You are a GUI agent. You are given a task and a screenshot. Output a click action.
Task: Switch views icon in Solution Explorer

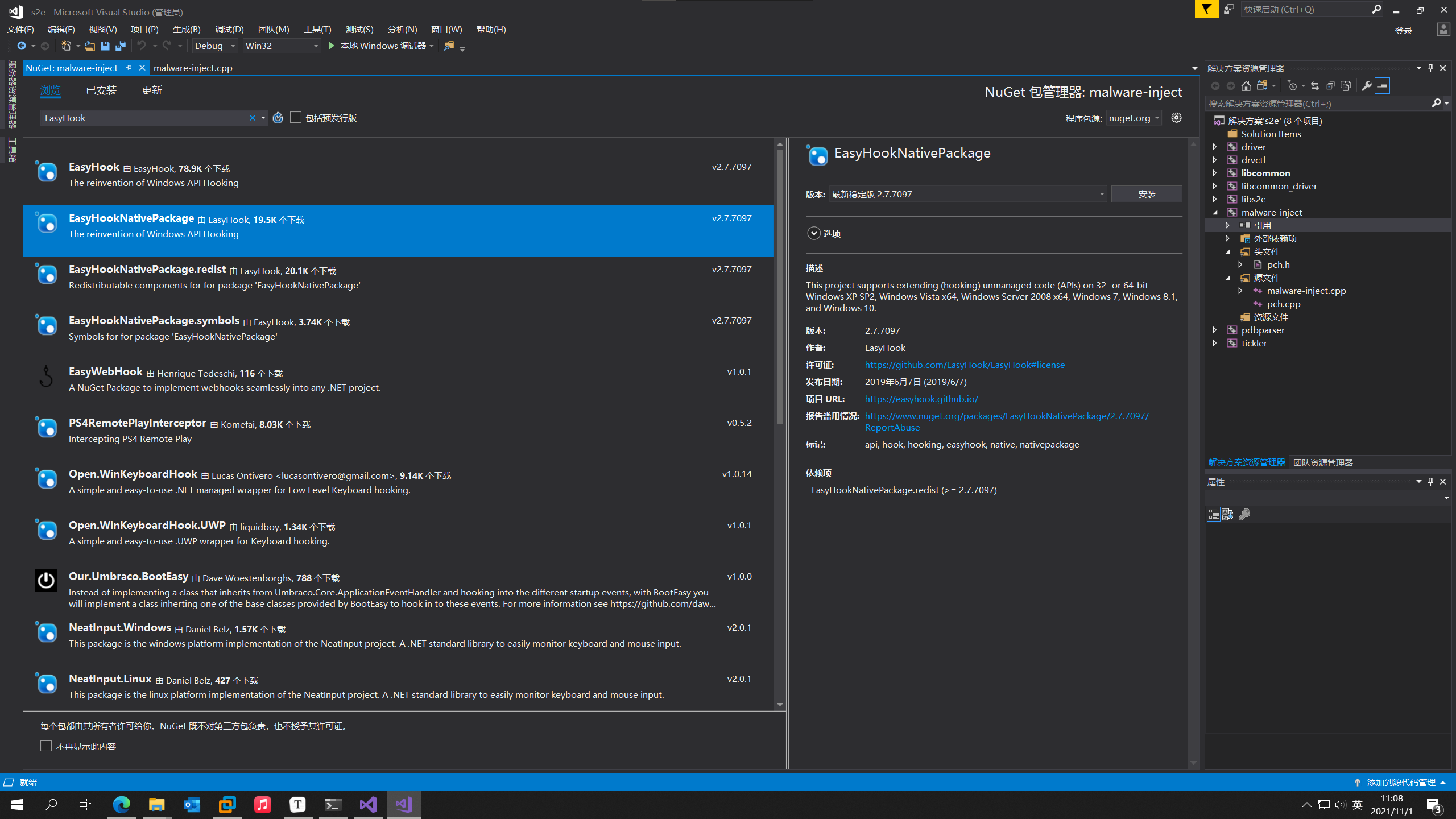pos(1262,86)
